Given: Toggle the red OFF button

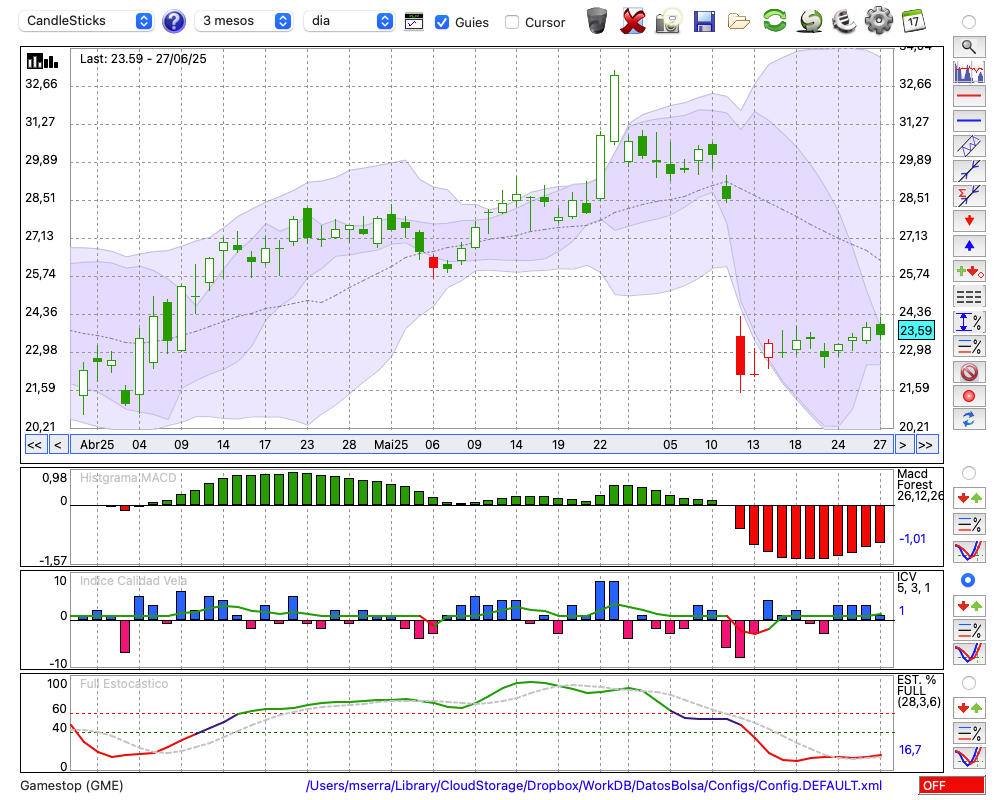Looking at the screenshot, I should 952,785.
